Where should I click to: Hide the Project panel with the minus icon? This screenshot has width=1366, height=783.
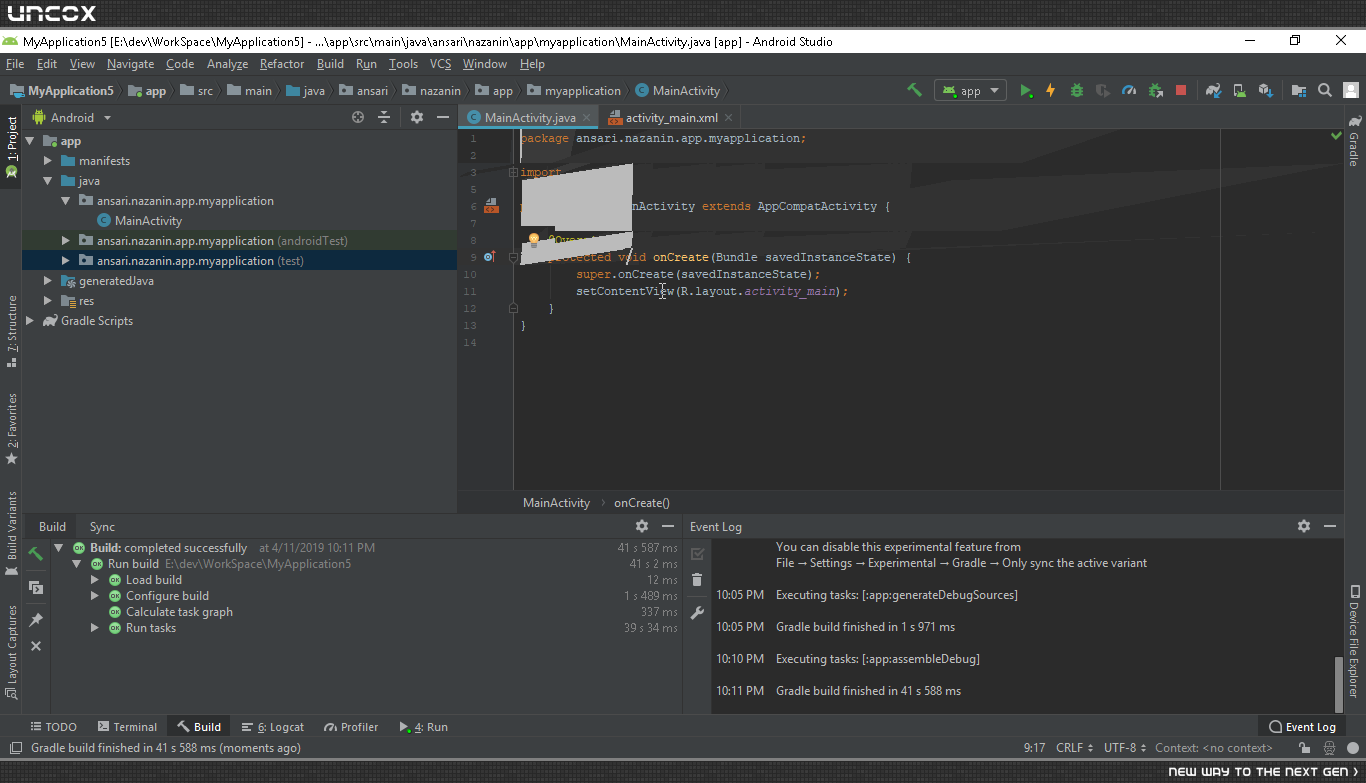(x=443, y=117)
